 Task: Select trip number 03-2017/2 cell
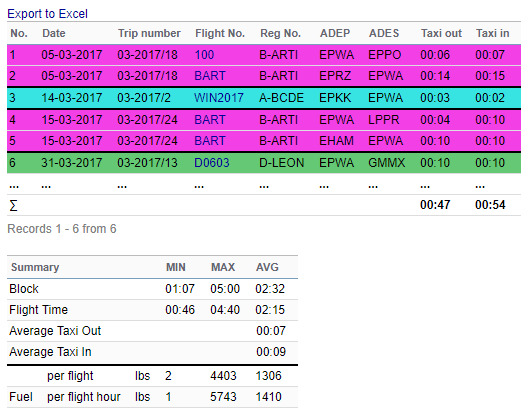click(144, 98)
